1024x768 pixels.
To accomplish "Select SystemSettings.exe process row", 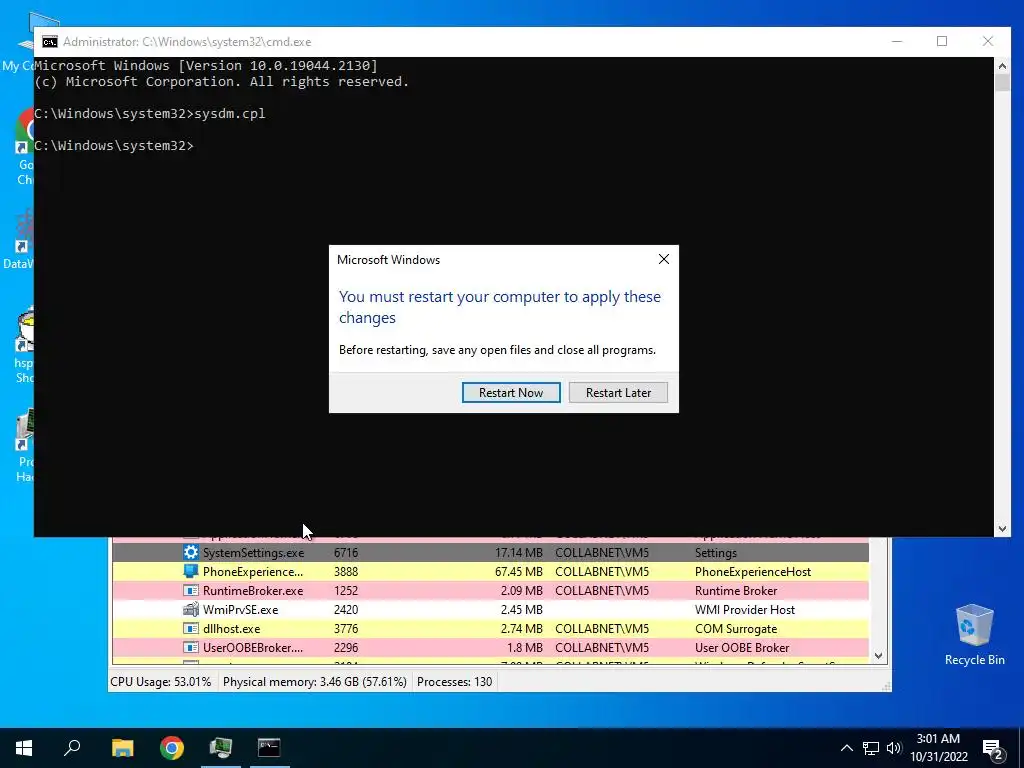I will pos(490,552).
